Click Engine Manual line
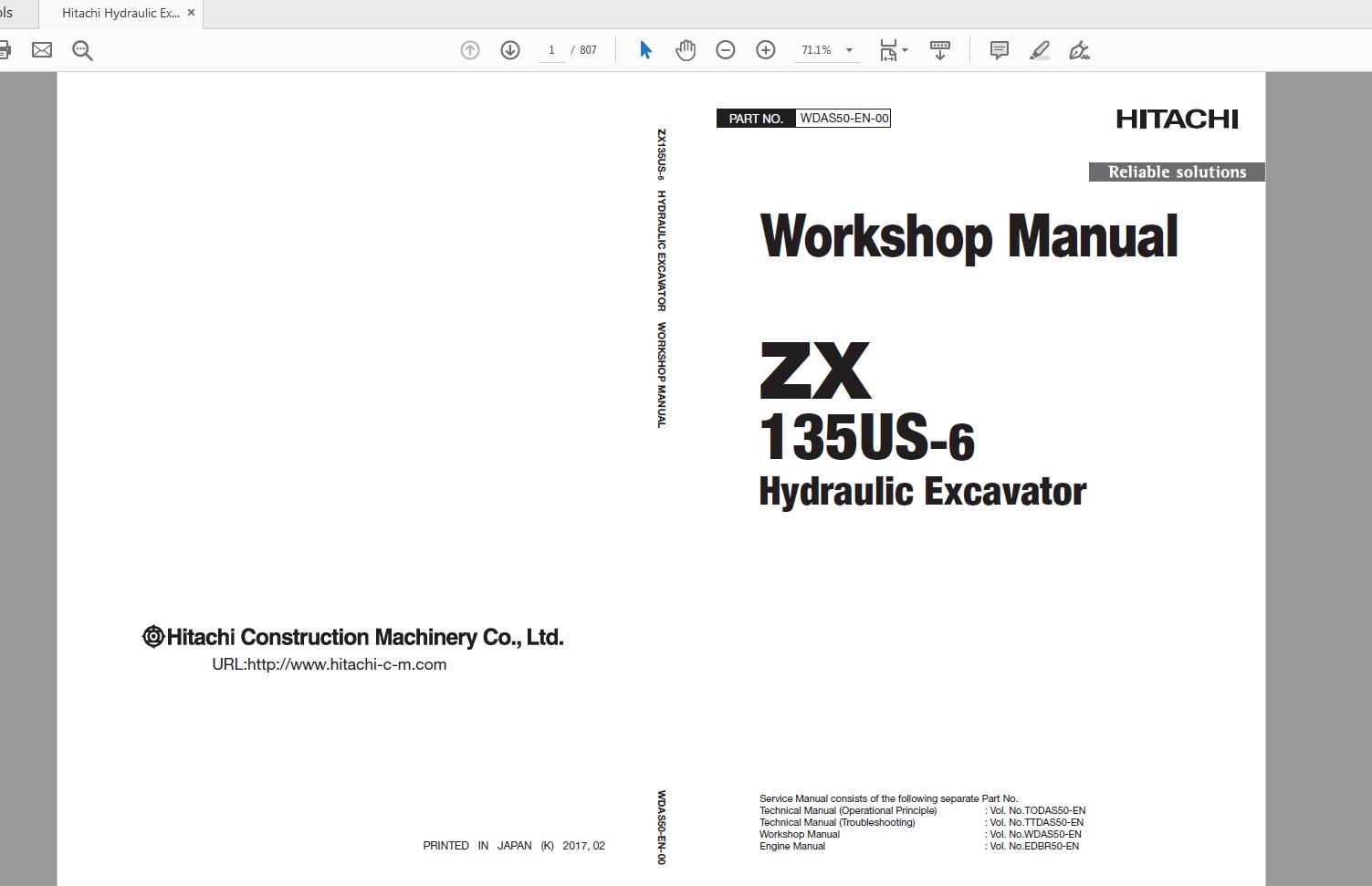 [792, 846]
